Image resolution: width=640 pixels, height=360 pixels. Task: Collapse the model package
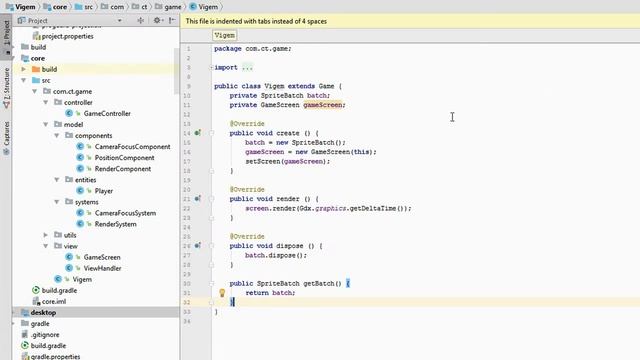(x=46, y=124)
